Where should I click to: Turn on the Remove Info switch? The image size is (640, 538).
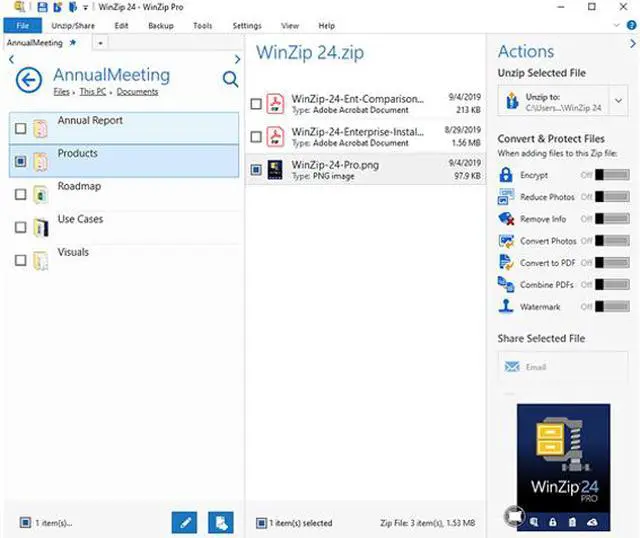[612, 219]
